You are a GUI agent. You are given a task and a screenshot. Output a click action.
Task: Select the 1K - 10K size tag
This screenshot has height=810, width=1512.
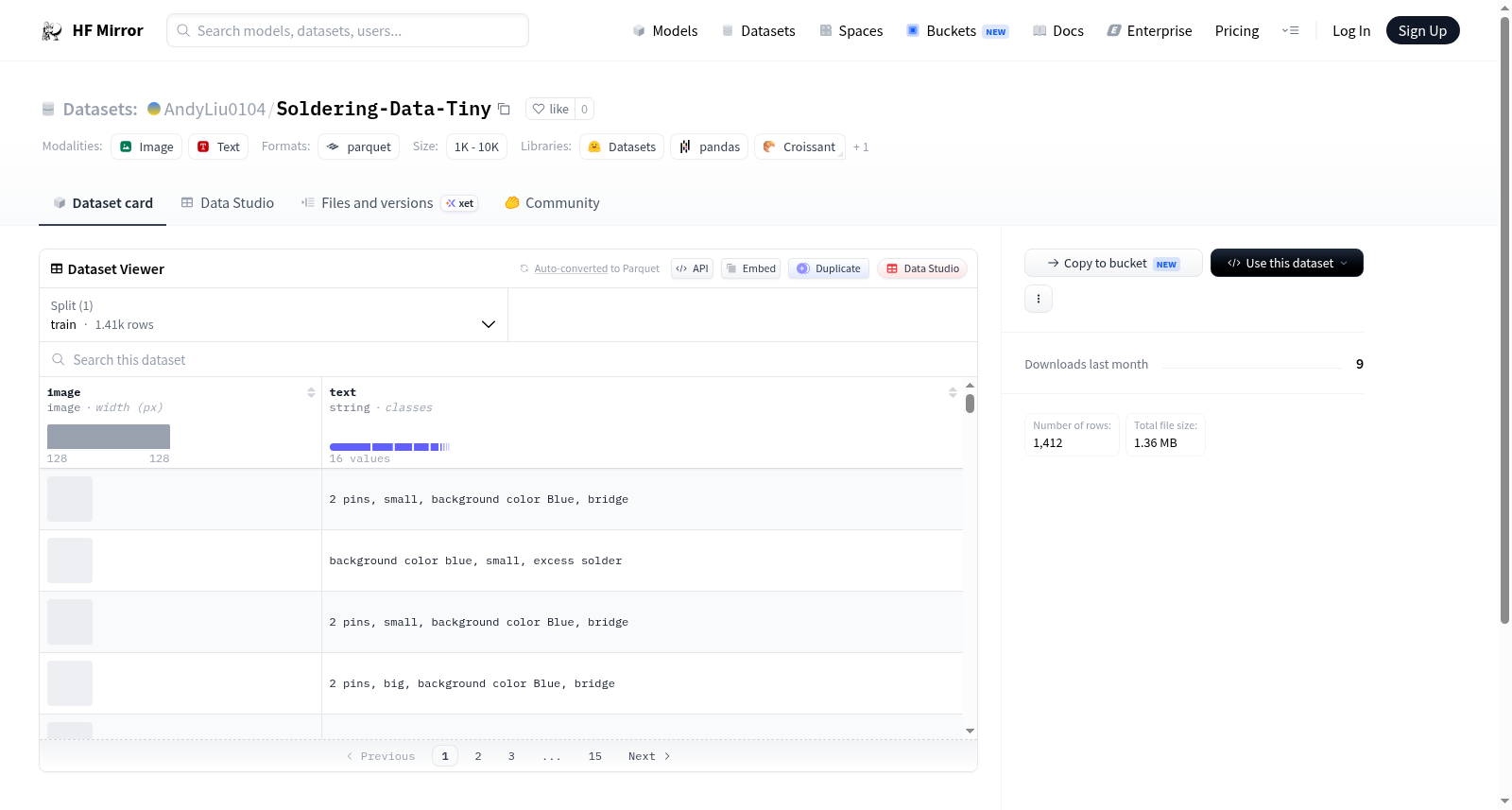coord(476,146)
